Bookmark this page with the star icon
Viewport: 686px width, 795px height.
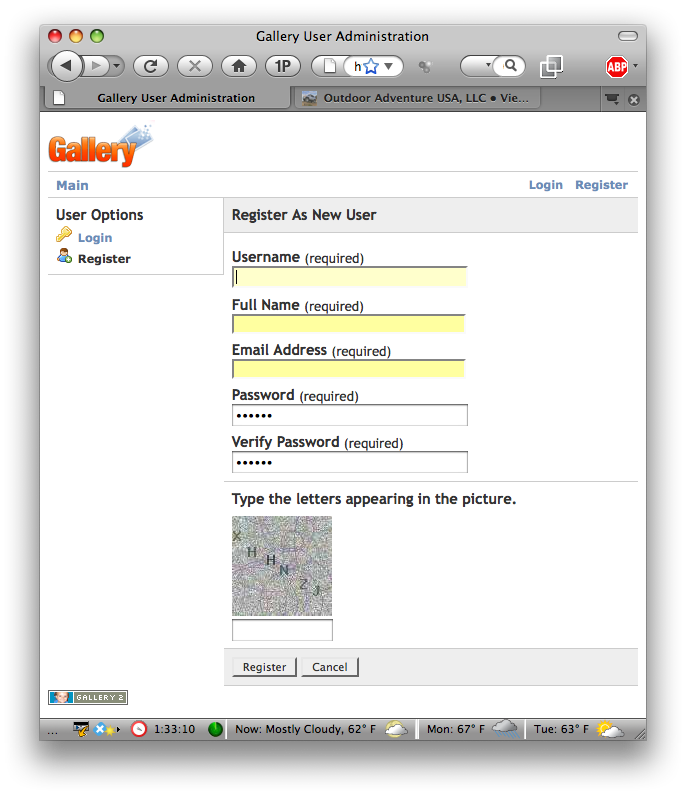371,67
